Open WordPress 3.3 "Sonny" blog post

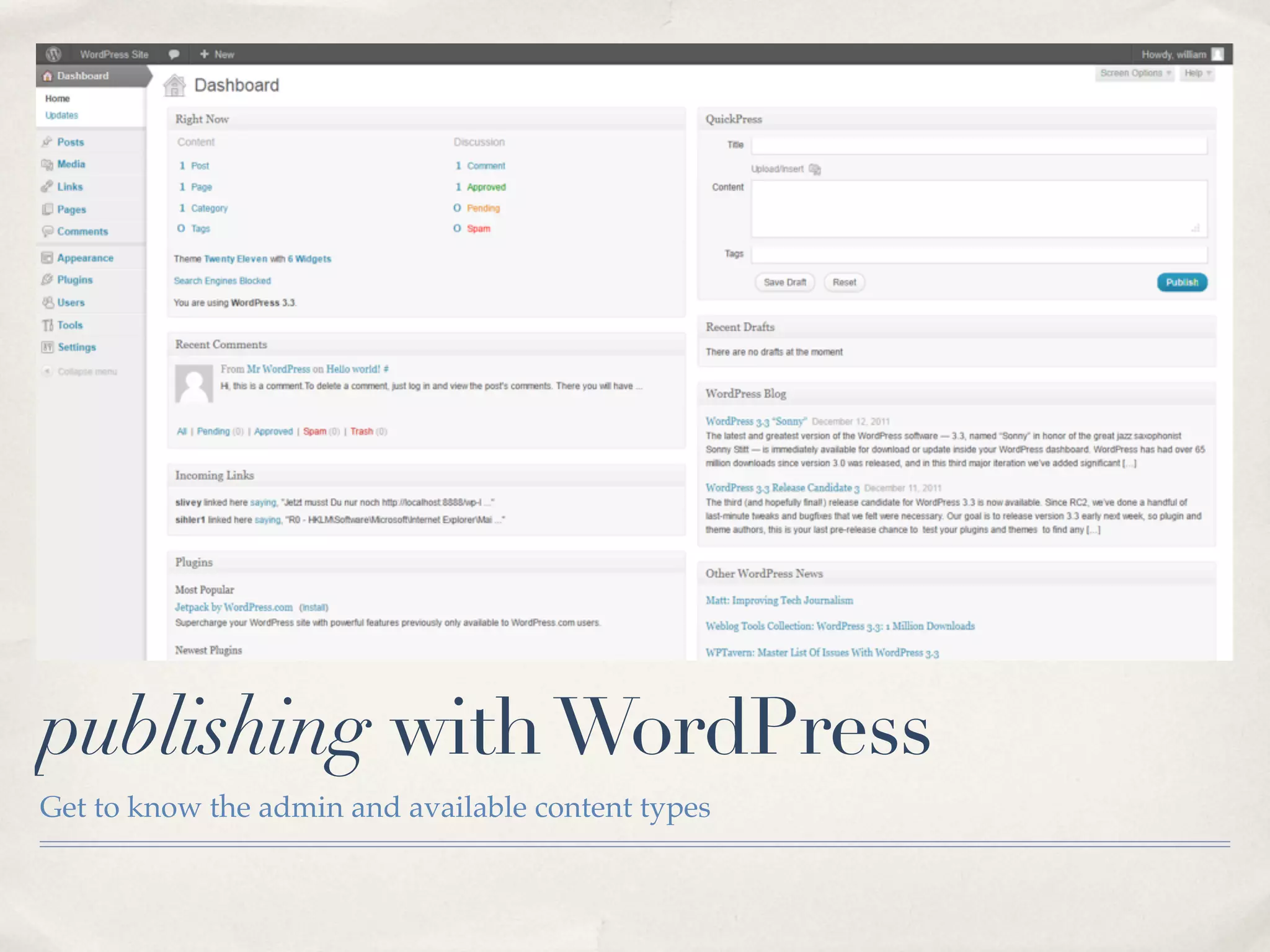click(x=756, y=421)
